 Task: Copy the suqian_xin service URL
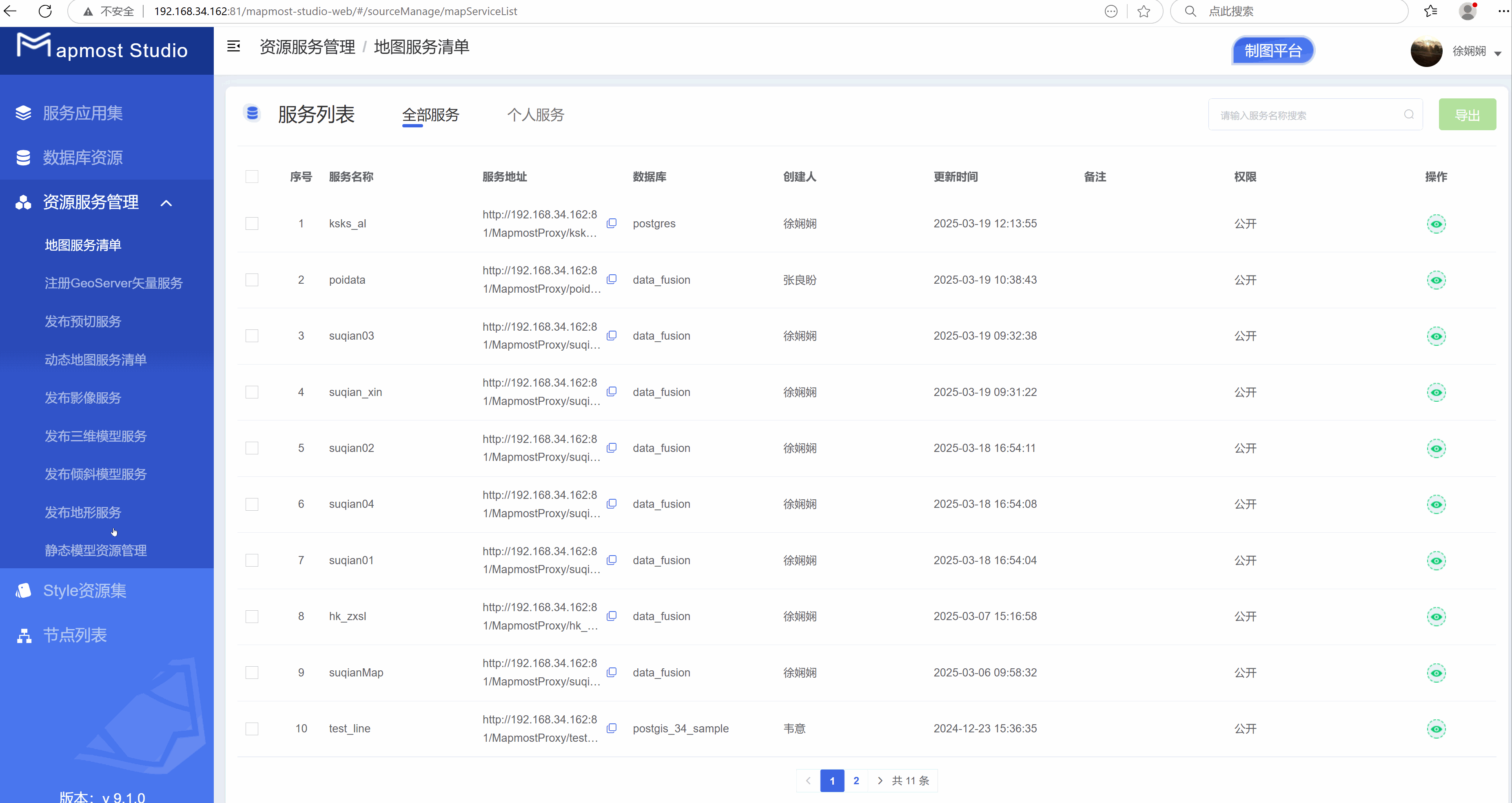point(612,391)
